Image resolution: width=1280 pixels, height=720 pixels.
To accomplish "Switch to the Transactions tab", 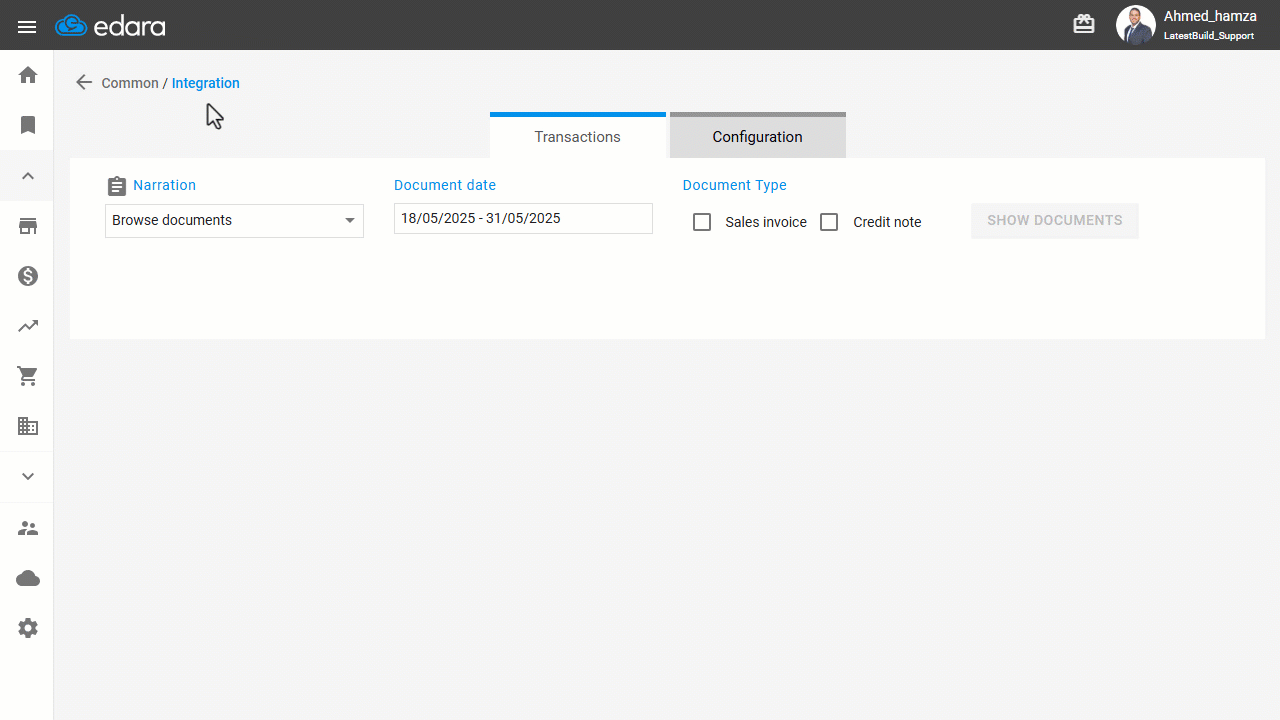I will (578, 136).
